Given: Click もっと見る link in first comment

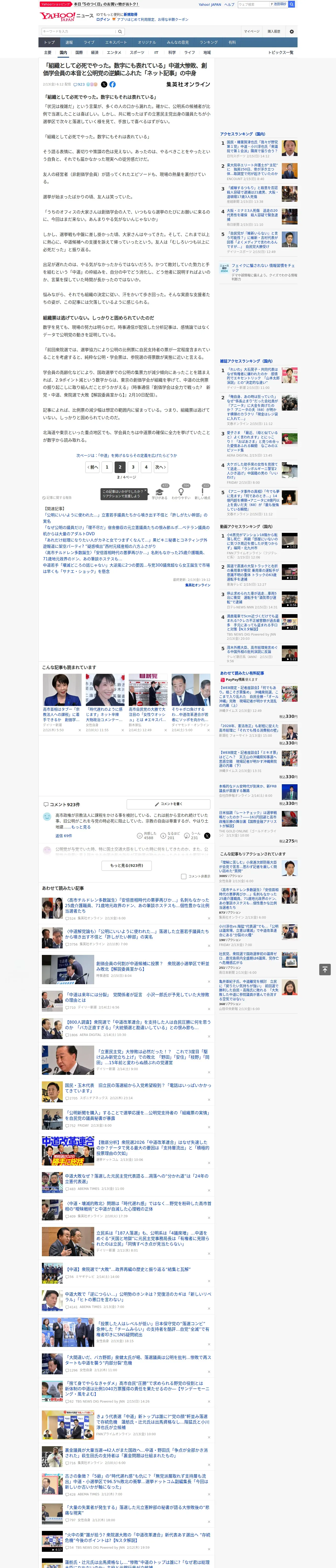Looking at the screenshot, I should 81,827.
